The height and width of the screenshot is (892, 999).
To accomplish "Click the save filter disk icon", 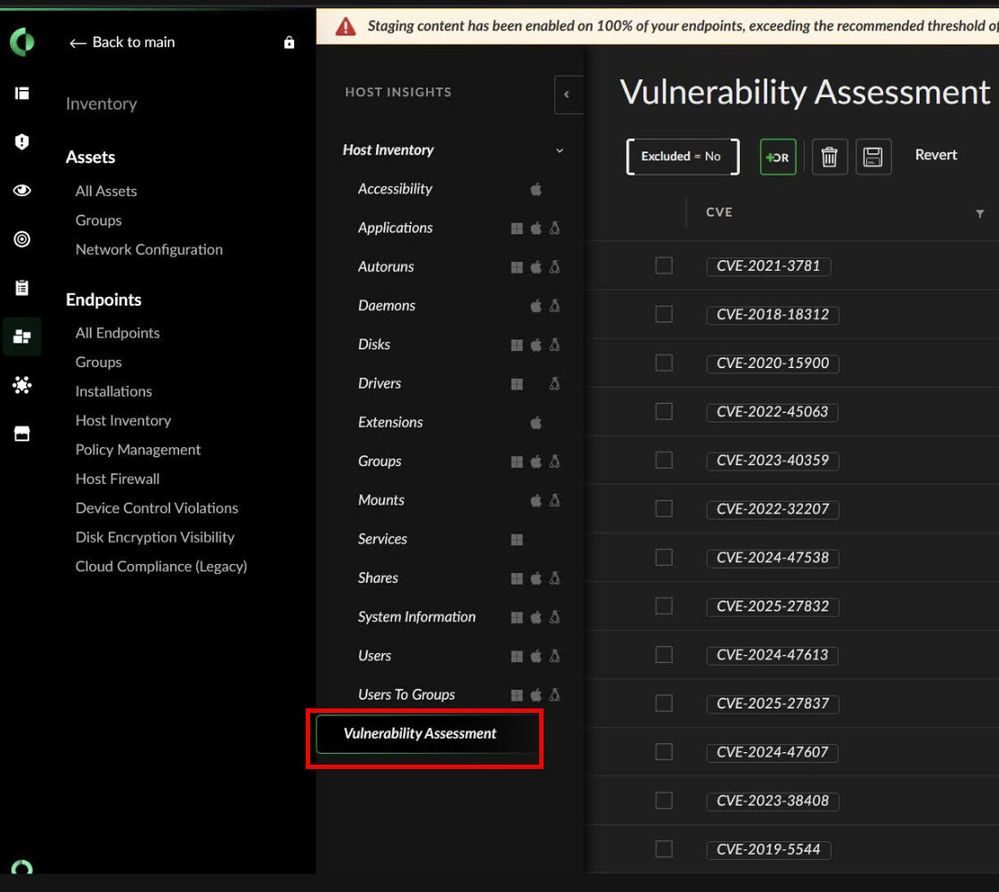I will (x=873, y=157).
